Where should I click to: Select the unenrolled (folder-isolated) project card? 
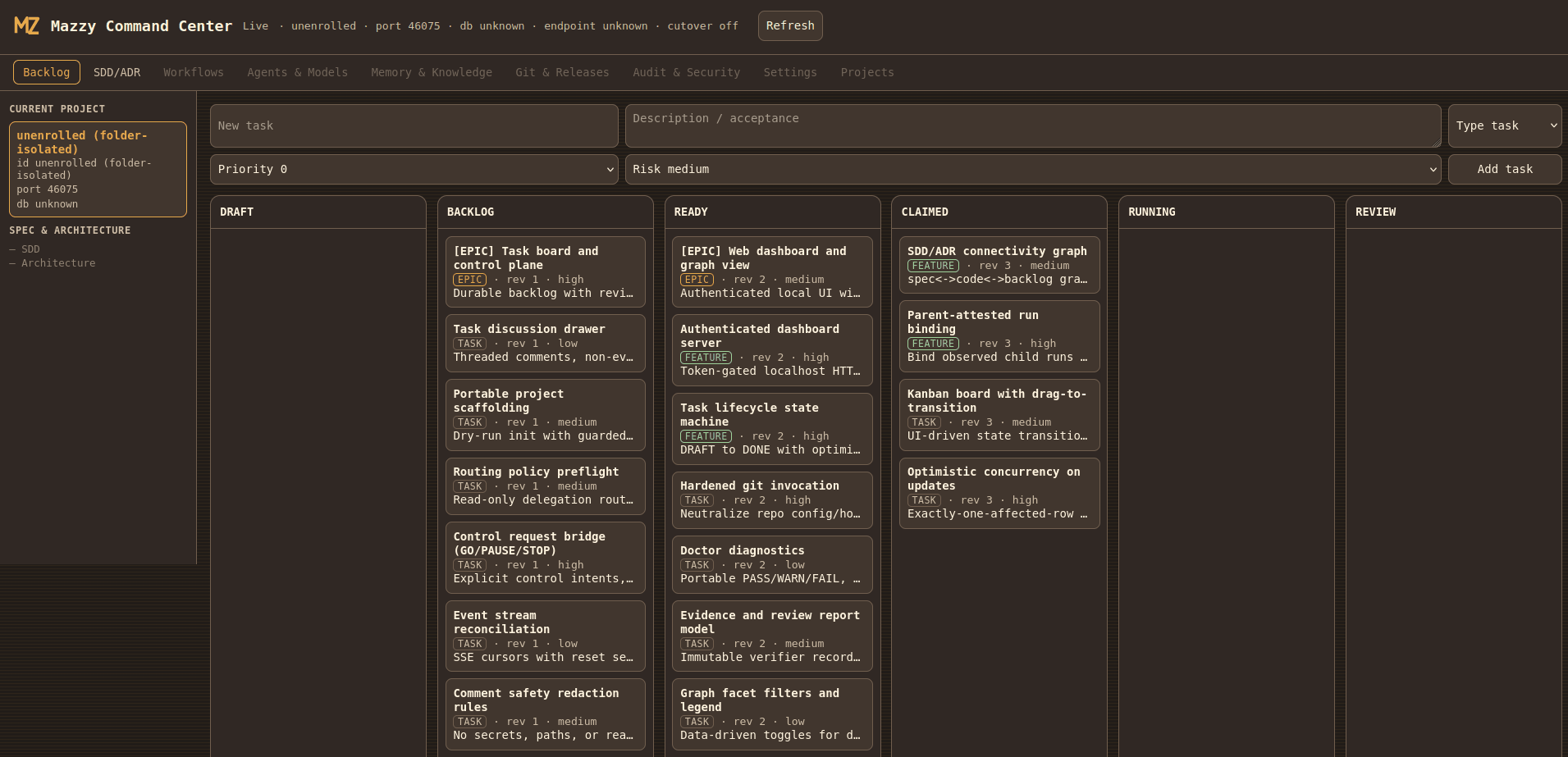(98, 169)
